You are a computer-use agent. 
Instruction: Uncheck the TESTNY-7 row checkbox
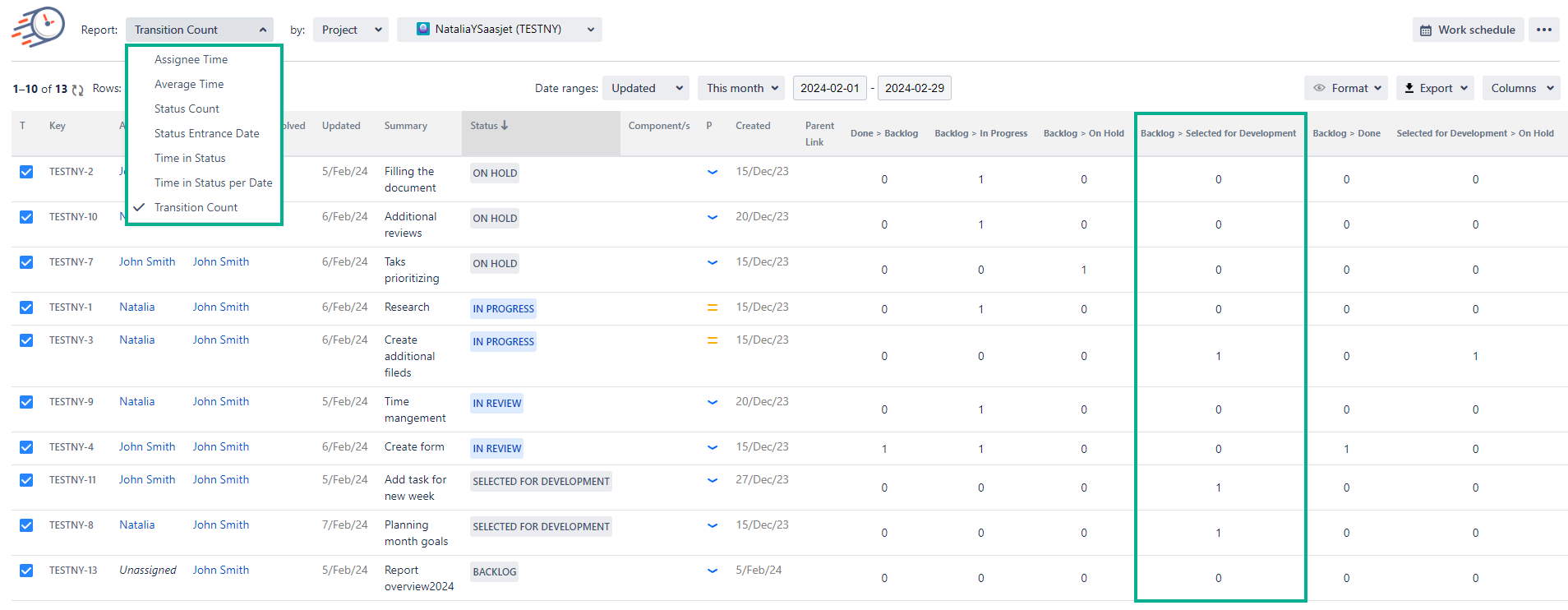pyautogui.click(x=26, y=262)
